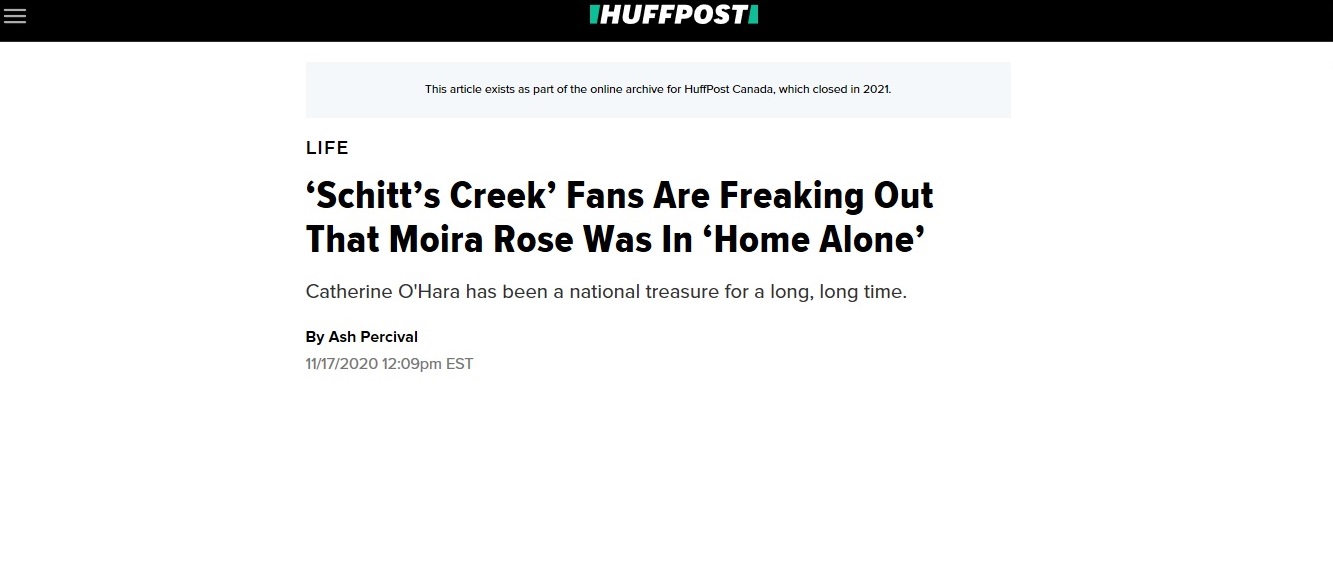Click the 'Home Alone' words in headline
1333x585 pixels.
click(812, 239)
